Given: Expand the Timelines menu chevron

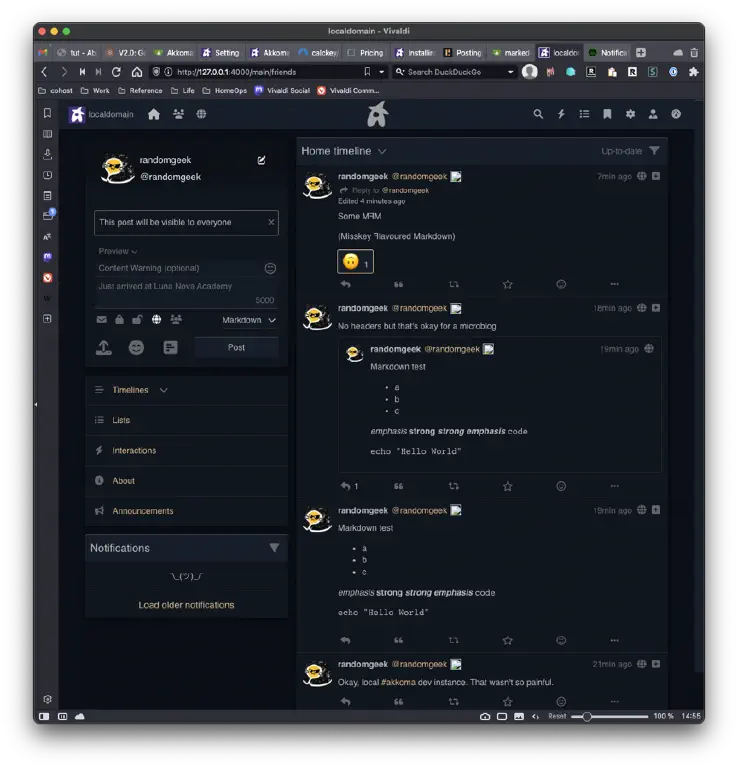Looking at the screenshot, I should click(164, 390).
